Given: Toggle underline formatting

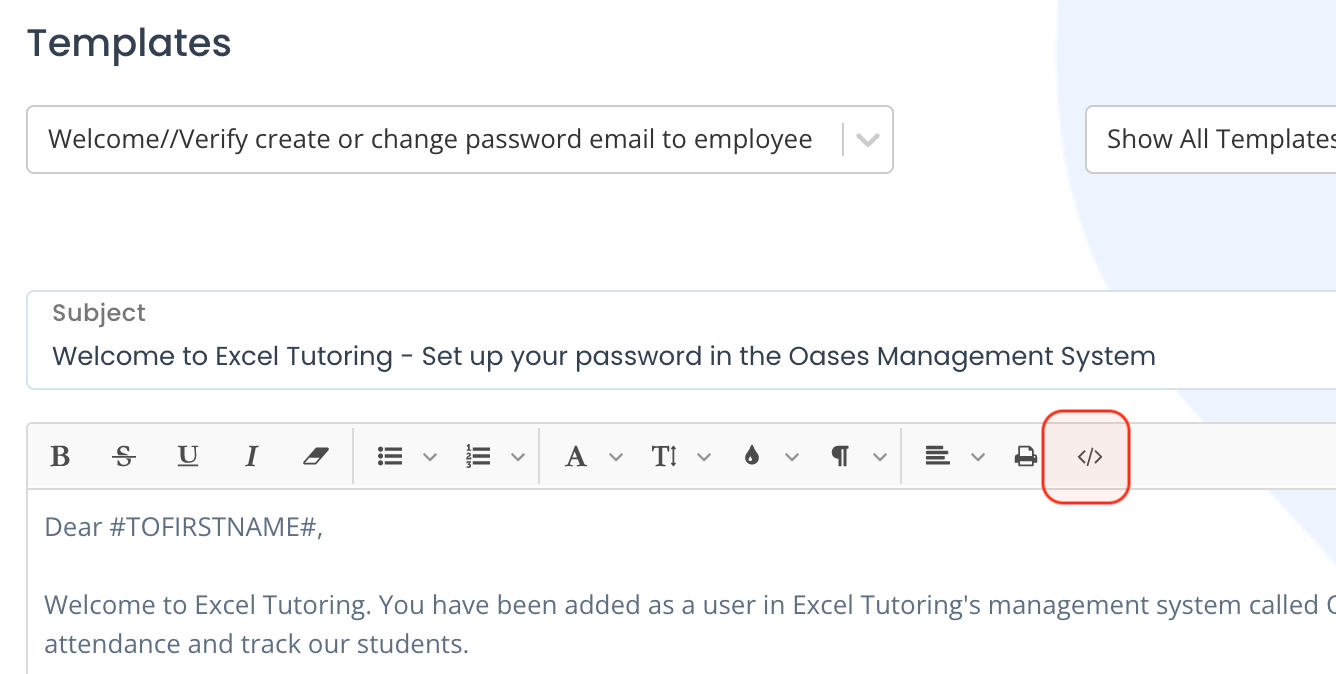Looking at the screenshot, I should pyautogui.click(x=188, y=457).
